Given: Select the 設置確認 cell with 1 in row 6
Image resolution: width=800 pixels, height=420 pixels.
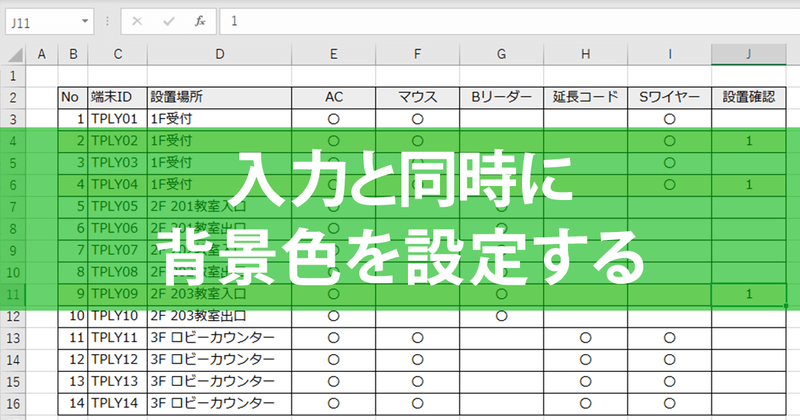Looking at the screenshot, I should click(x=748, y=185).
